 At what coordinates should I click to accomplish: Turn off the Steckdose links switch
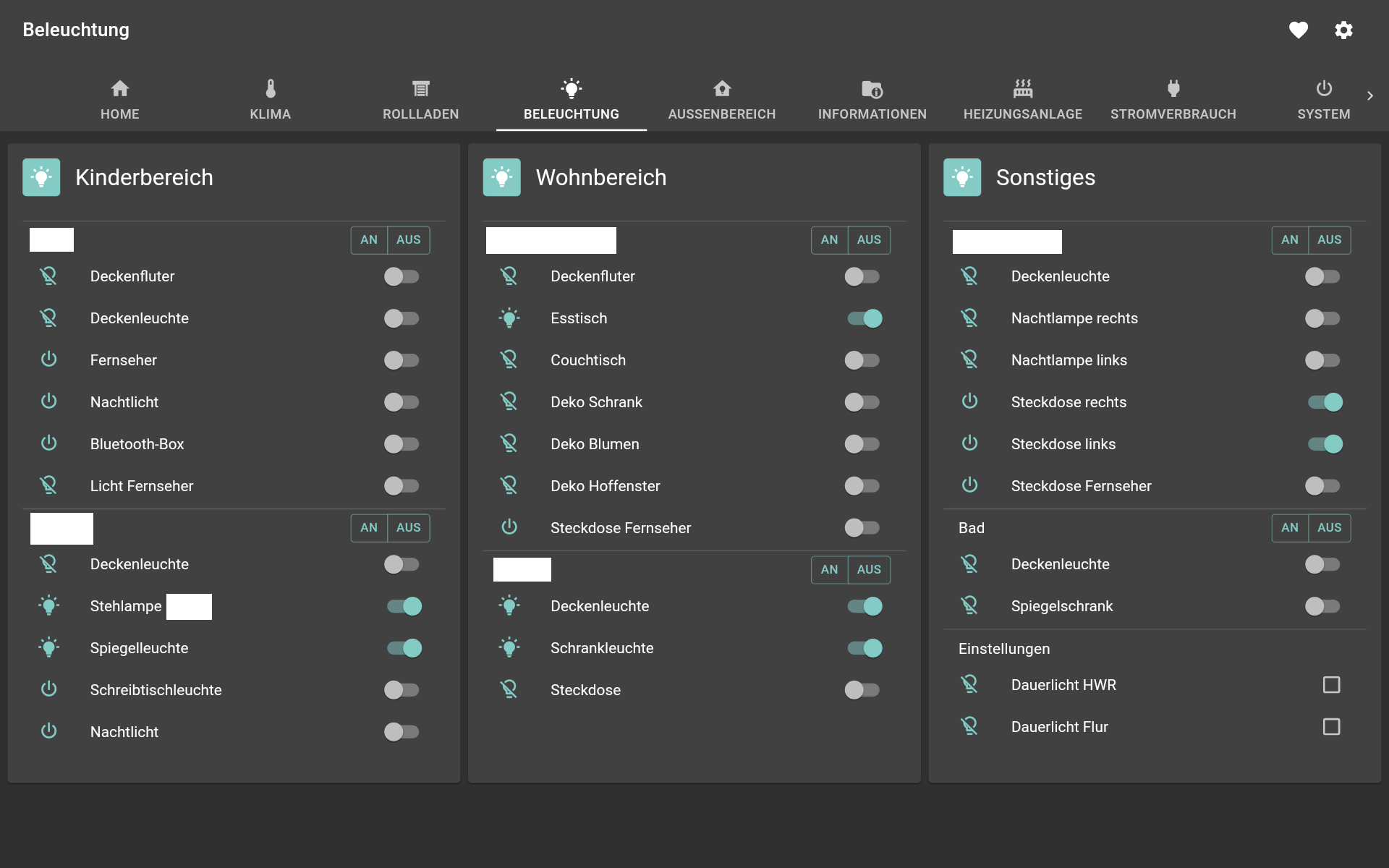click(1325, 444)
